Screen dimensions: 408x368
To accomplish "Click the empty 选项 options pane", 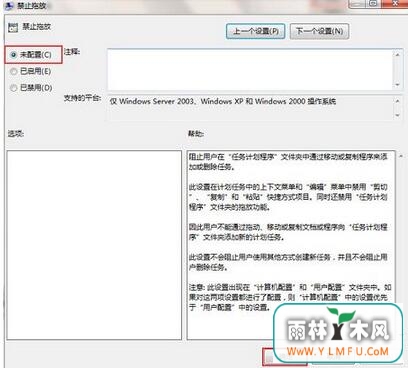I will (x=94, y=245).
